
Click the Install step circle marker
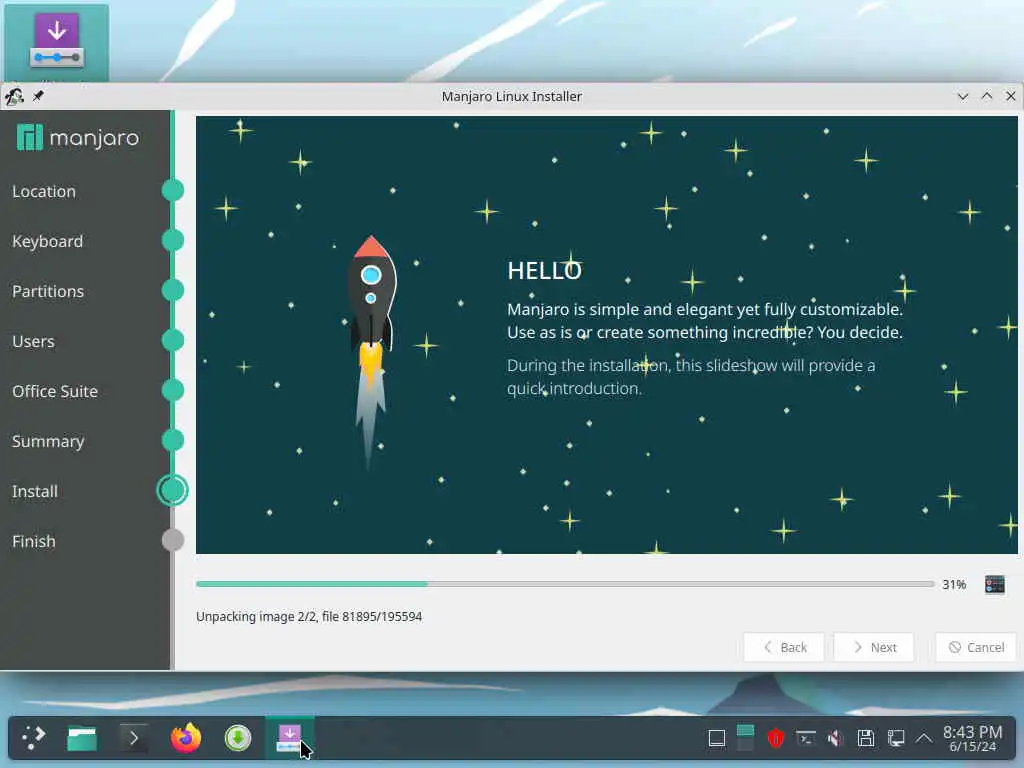pos(172,490)
